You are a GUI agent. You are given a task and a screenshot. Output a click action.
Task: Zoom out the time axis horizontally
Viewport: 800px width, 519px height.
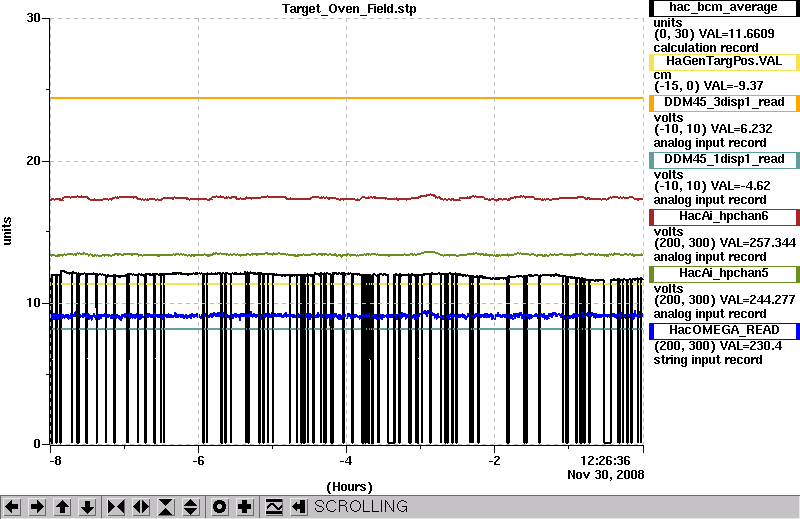click(141, 507)
